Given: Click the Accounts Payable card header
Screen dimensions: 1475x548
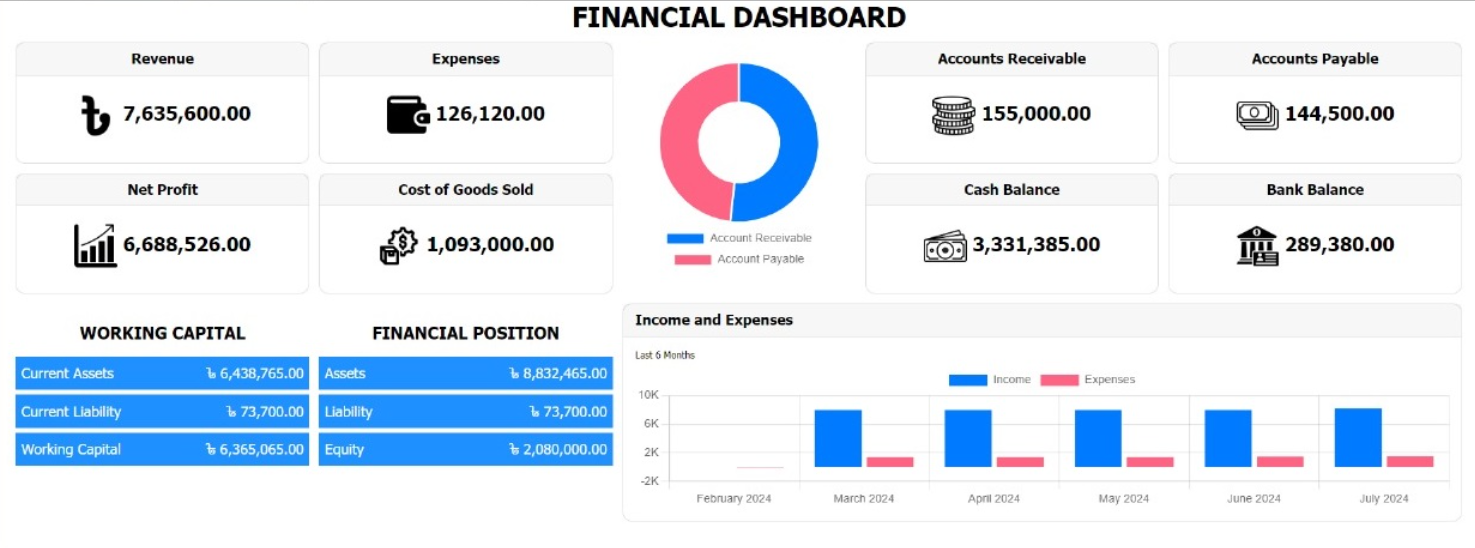Looking at the screenshot, I should pos(1315,59).
